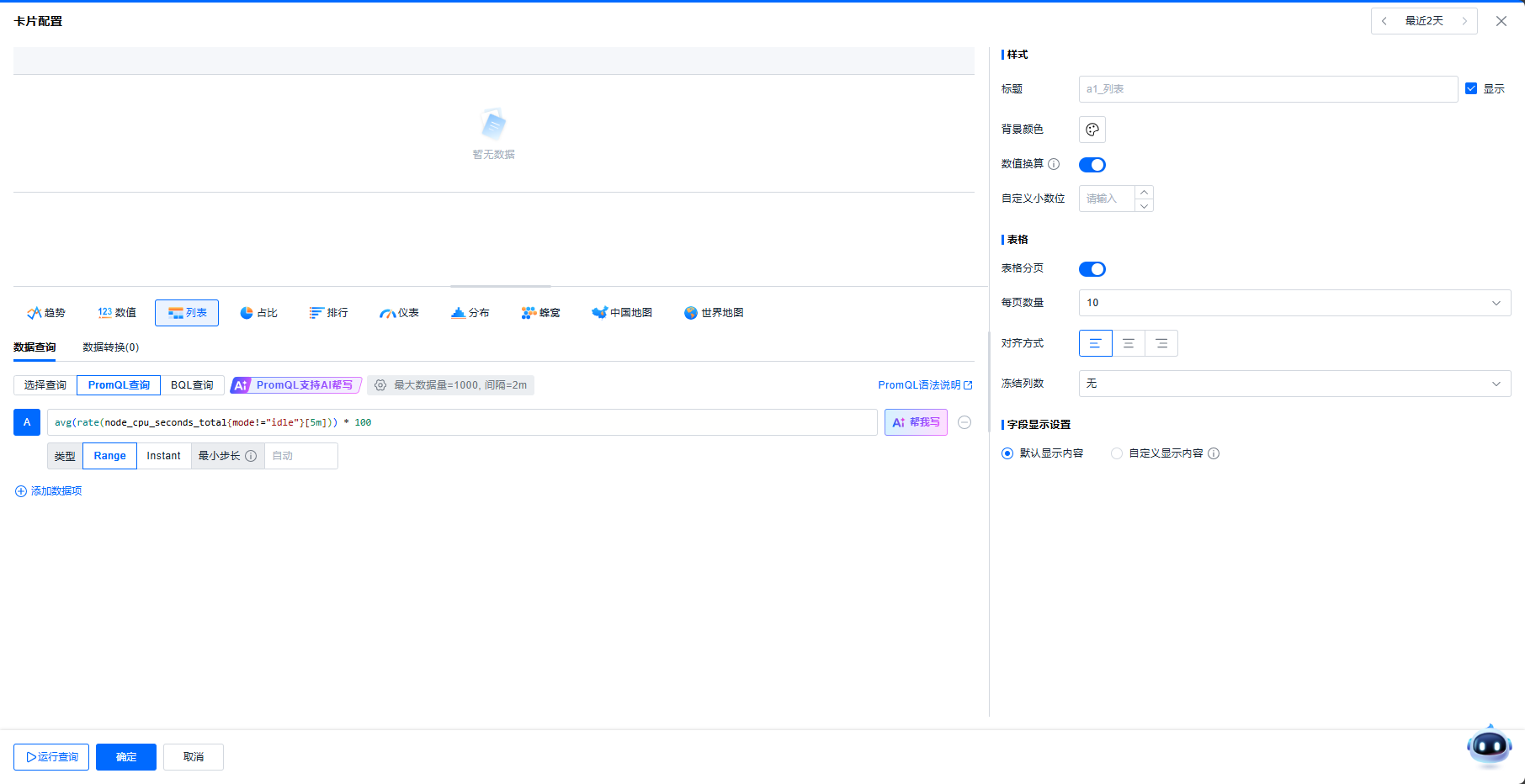This screenshot has height=784, width=1525.
Task: Switch to the 数据转换(0) tab
Action: [x=110, y=347]
